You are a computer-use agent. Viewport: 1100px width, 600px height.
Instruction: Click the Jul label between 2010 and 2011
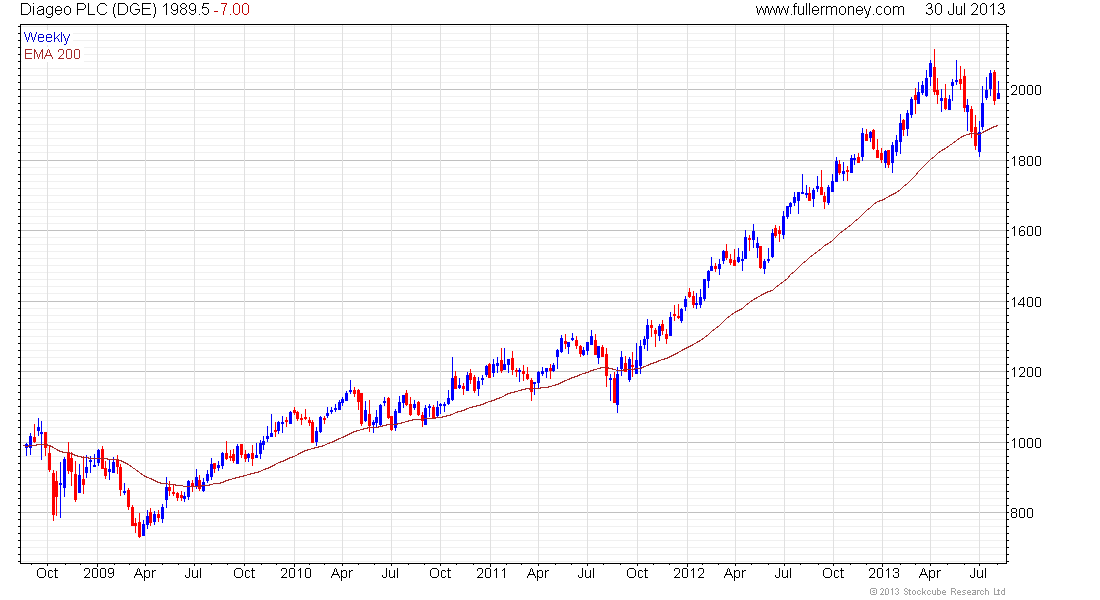tap(390, 573)
